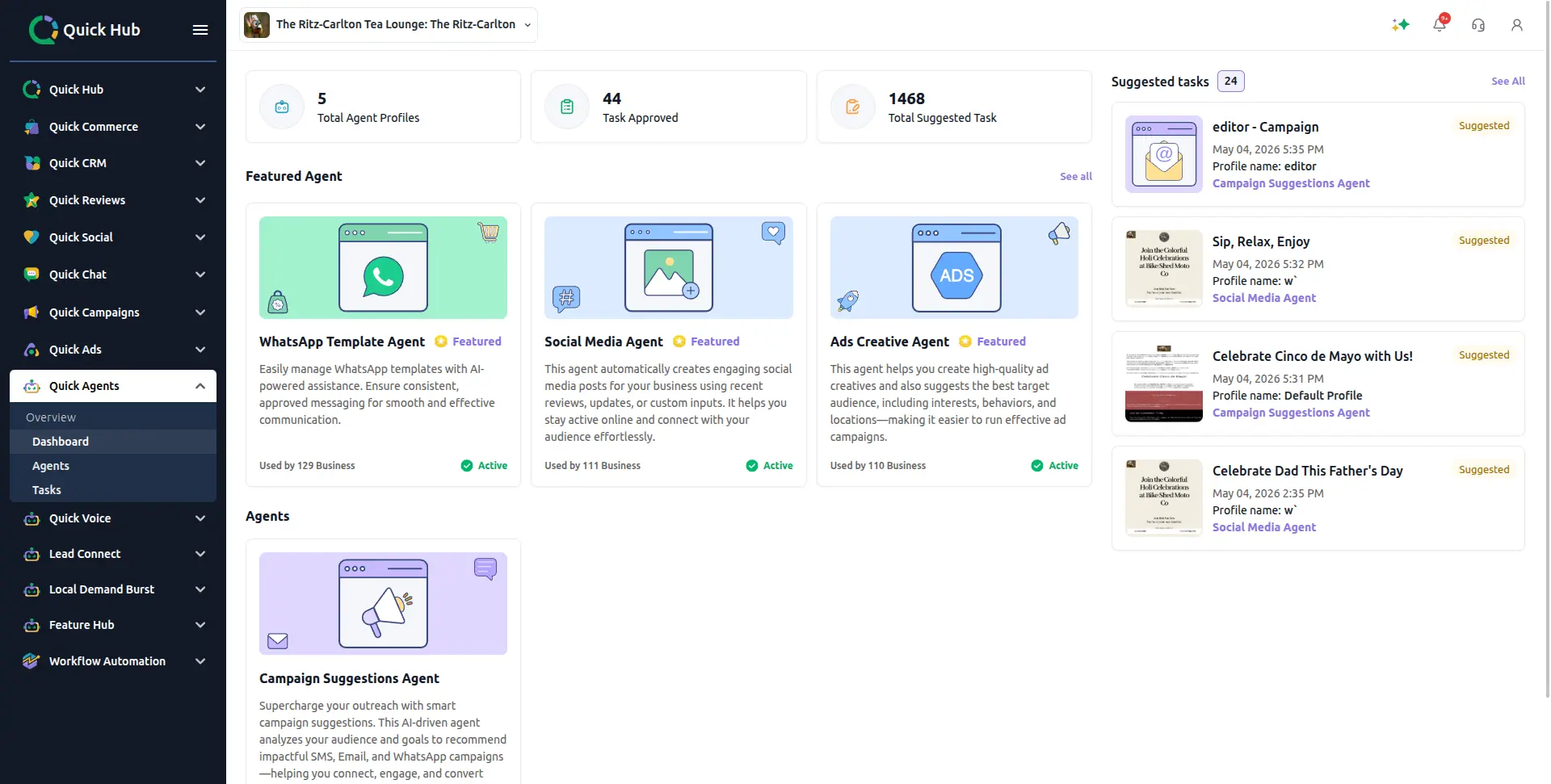Click the page vertical scrollbar
1551x784 pixels.
[1546, 347]
